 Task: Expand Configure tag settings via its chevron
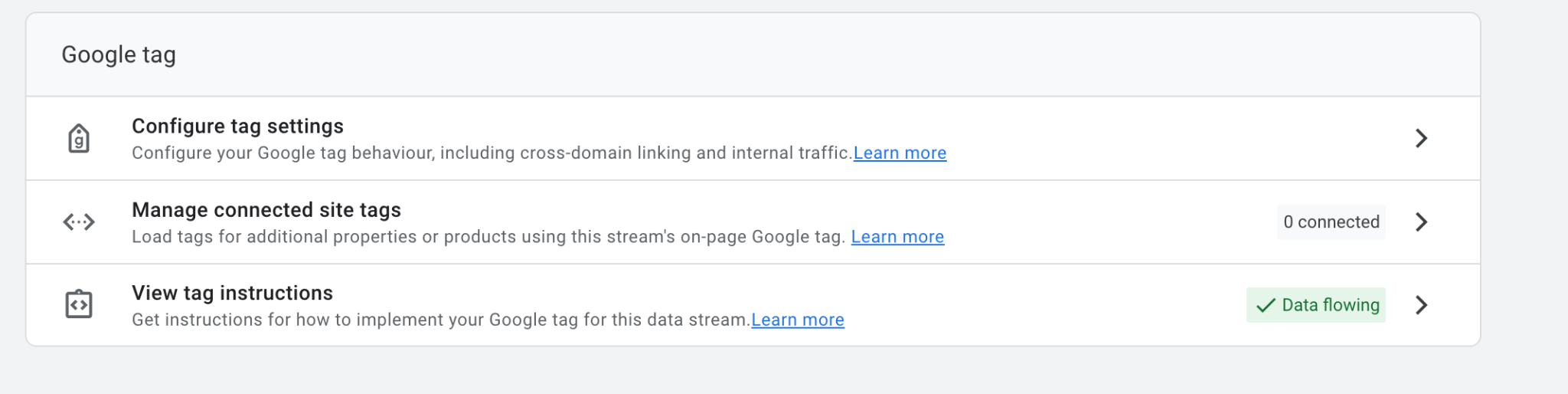click(1421, 138)
